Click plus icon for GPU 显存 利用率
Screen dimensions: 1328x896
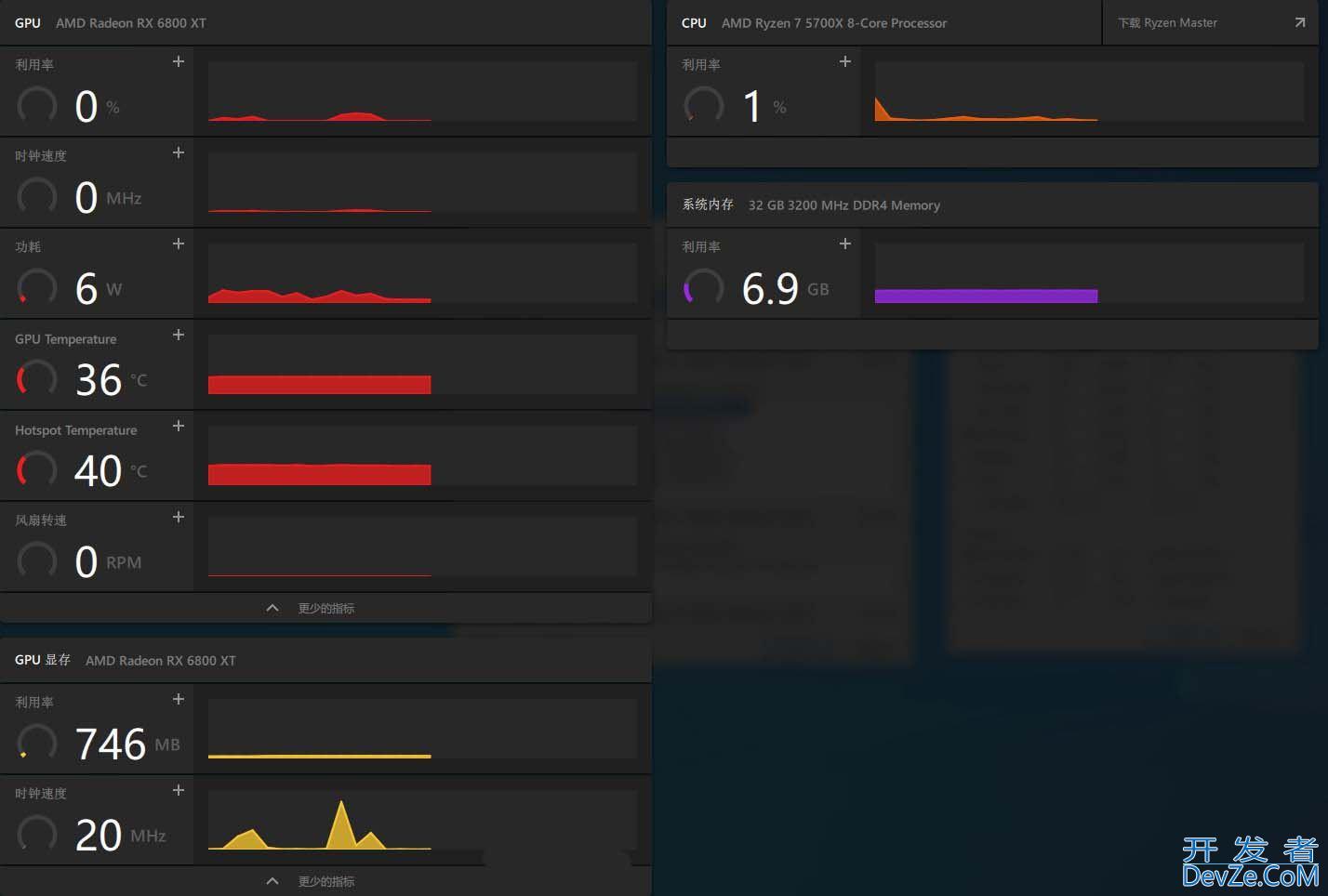coord(179,699)
